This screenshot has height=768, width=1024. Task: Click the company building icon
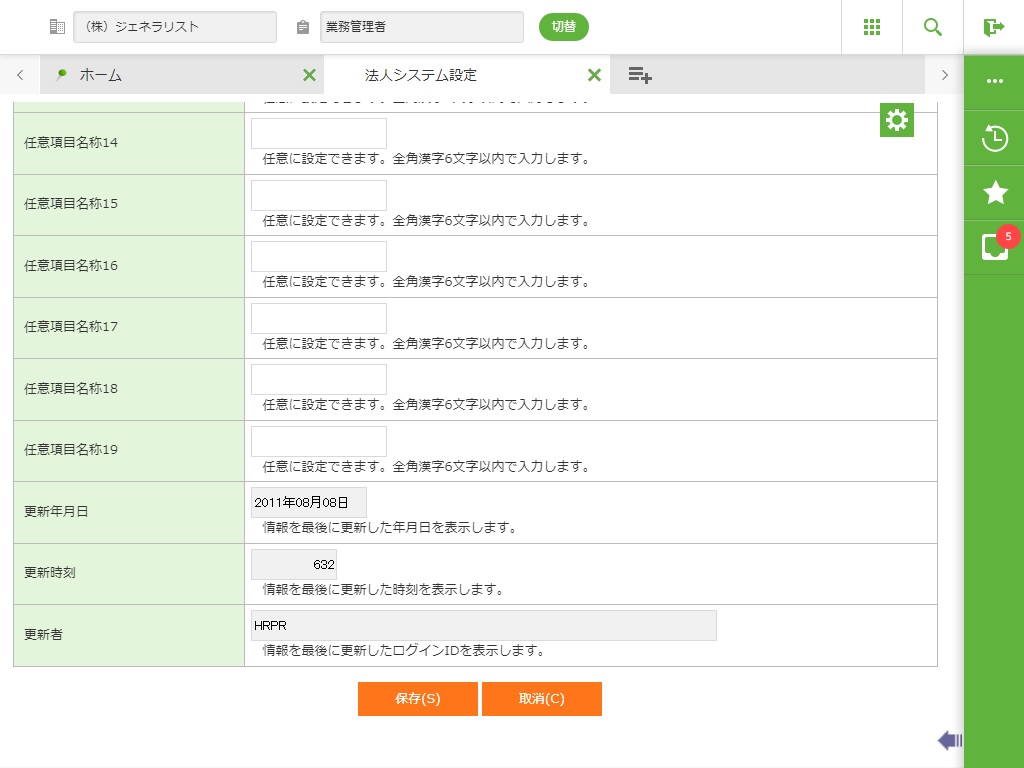click(x=57, y=27)
